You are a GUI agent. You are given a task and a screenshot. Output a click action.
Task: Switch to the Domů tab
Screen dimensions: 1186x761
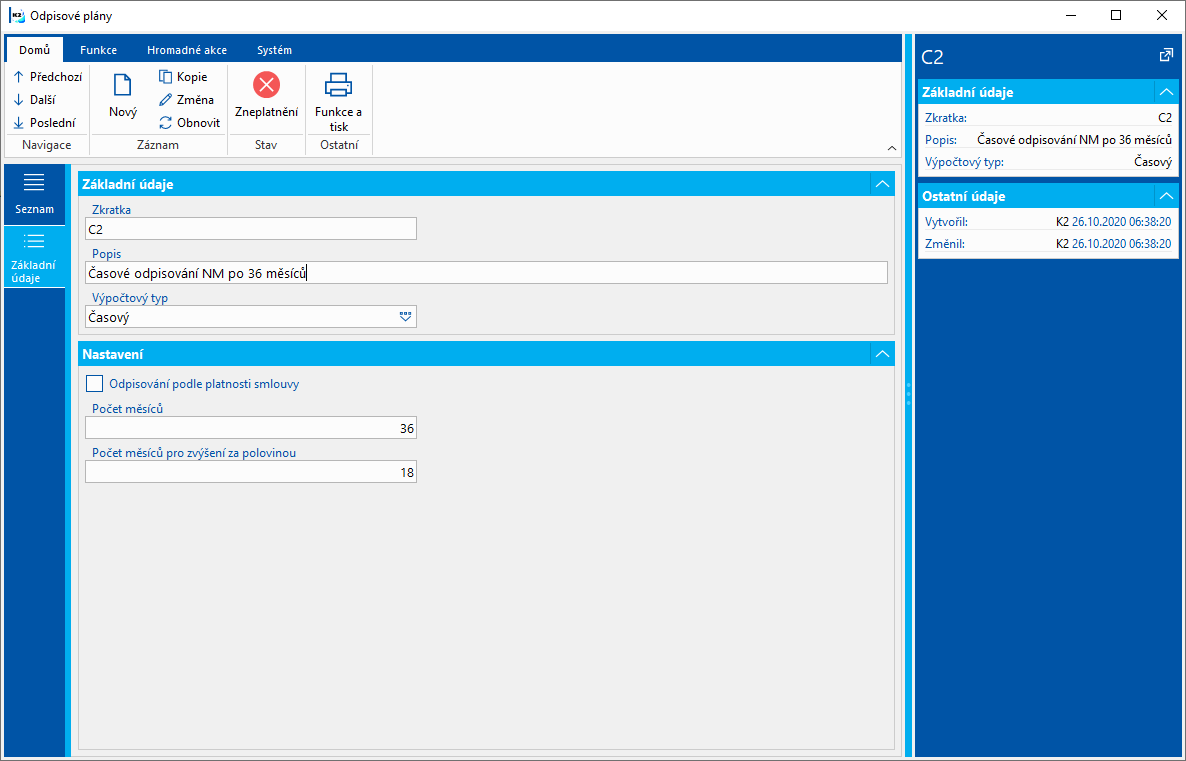pyautogui.click(x=35, y=50)
